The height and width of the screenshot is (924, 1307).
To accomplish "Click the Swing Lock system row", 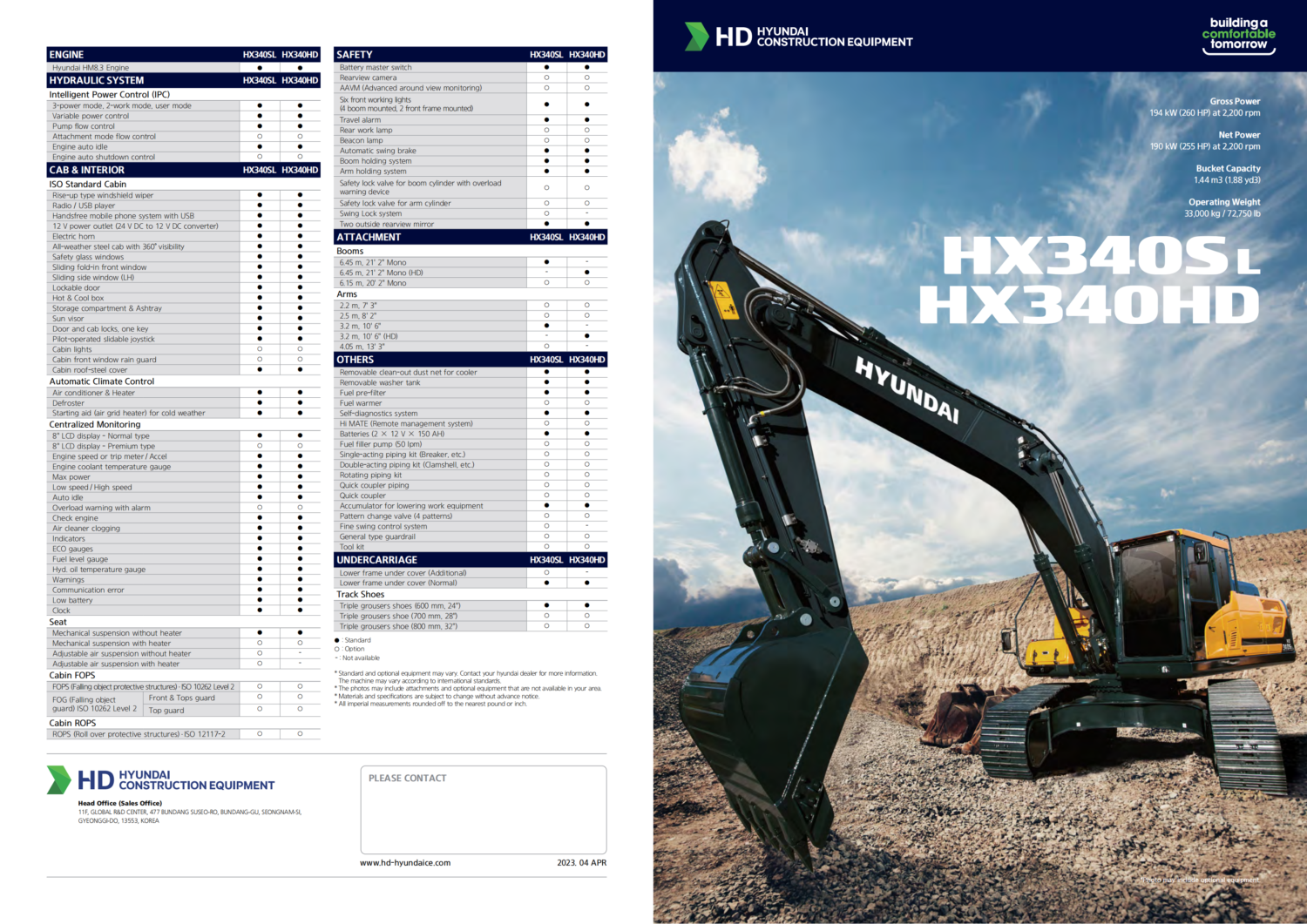I will point(471,213).
